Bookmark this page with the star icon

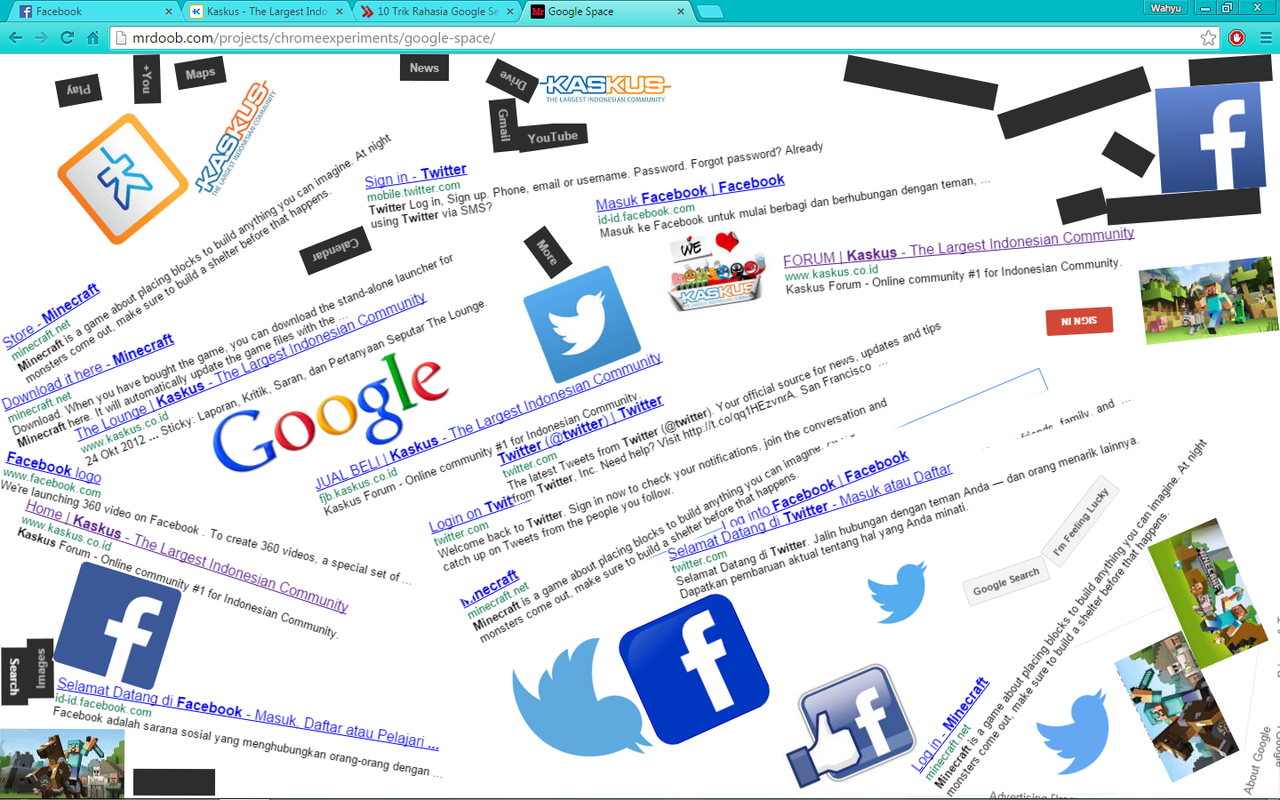[x=1209, y=38]
